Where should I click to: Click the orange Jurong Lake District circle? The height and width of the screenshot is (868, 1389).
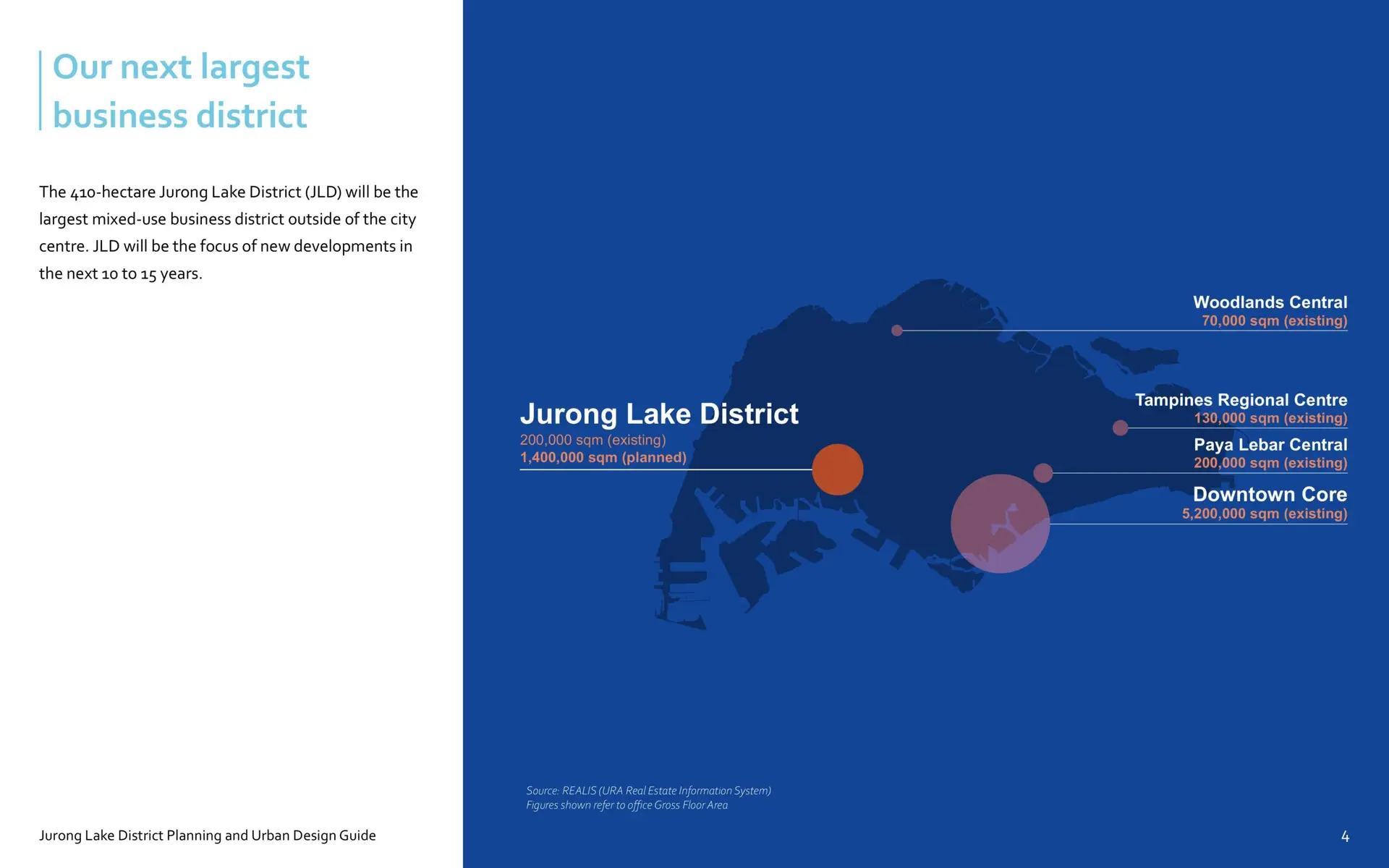coord(837,469)
